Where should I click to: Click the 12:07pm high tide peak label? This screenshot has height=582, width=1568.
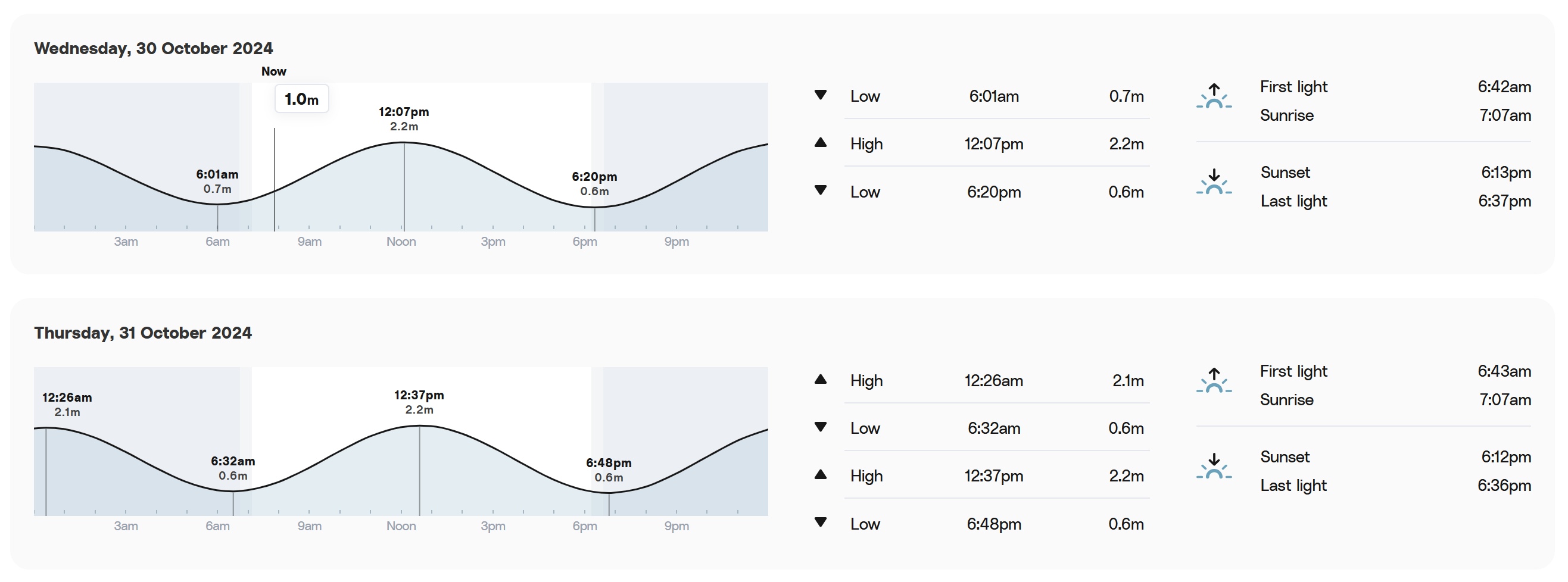coord(404,118)
